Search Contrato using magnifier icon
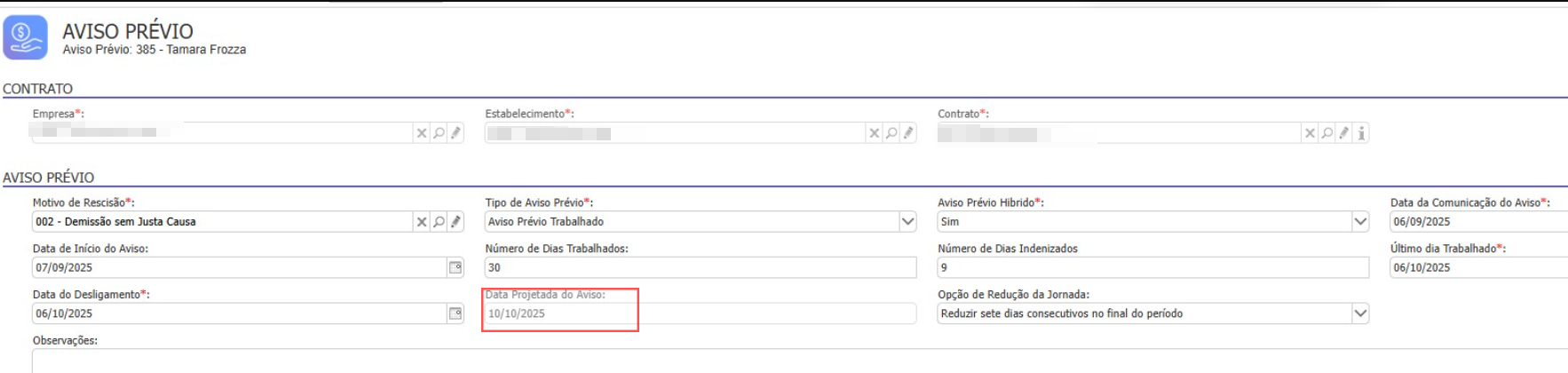The width and height of the screenshot is (1568, 373). 1326,133
